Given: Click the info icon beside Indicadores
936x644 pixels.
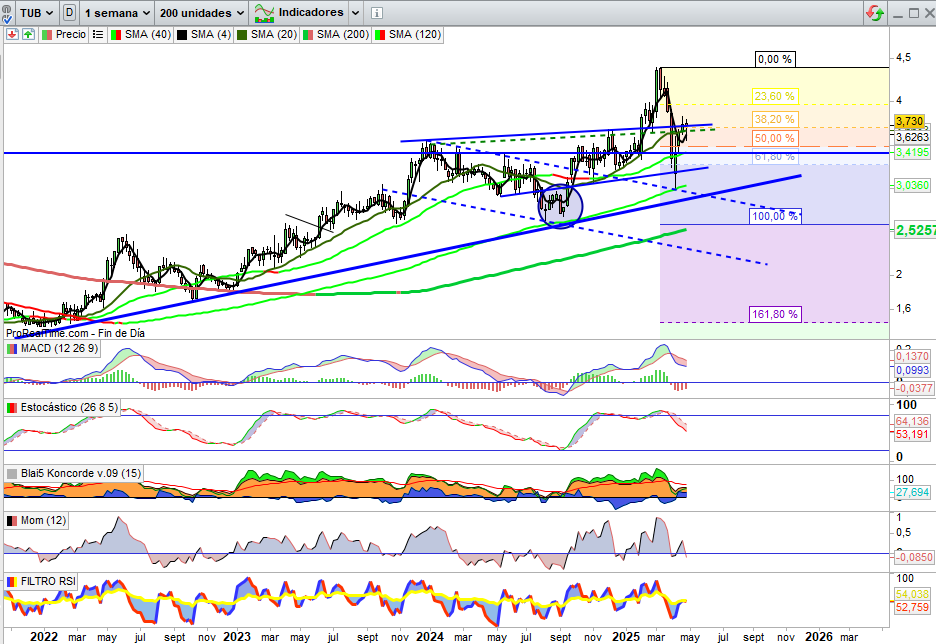Looking at the screenshot, I should pos(377,13).
